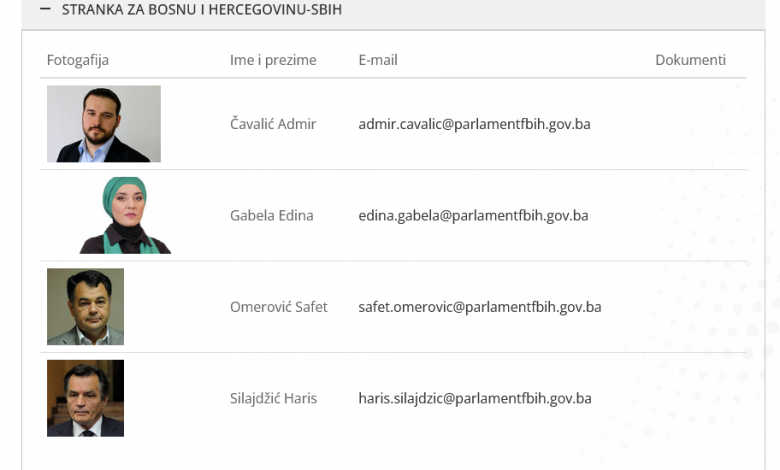Click the Dokumenti column header
Screen dimensions: 780x470
pos(690,60)
